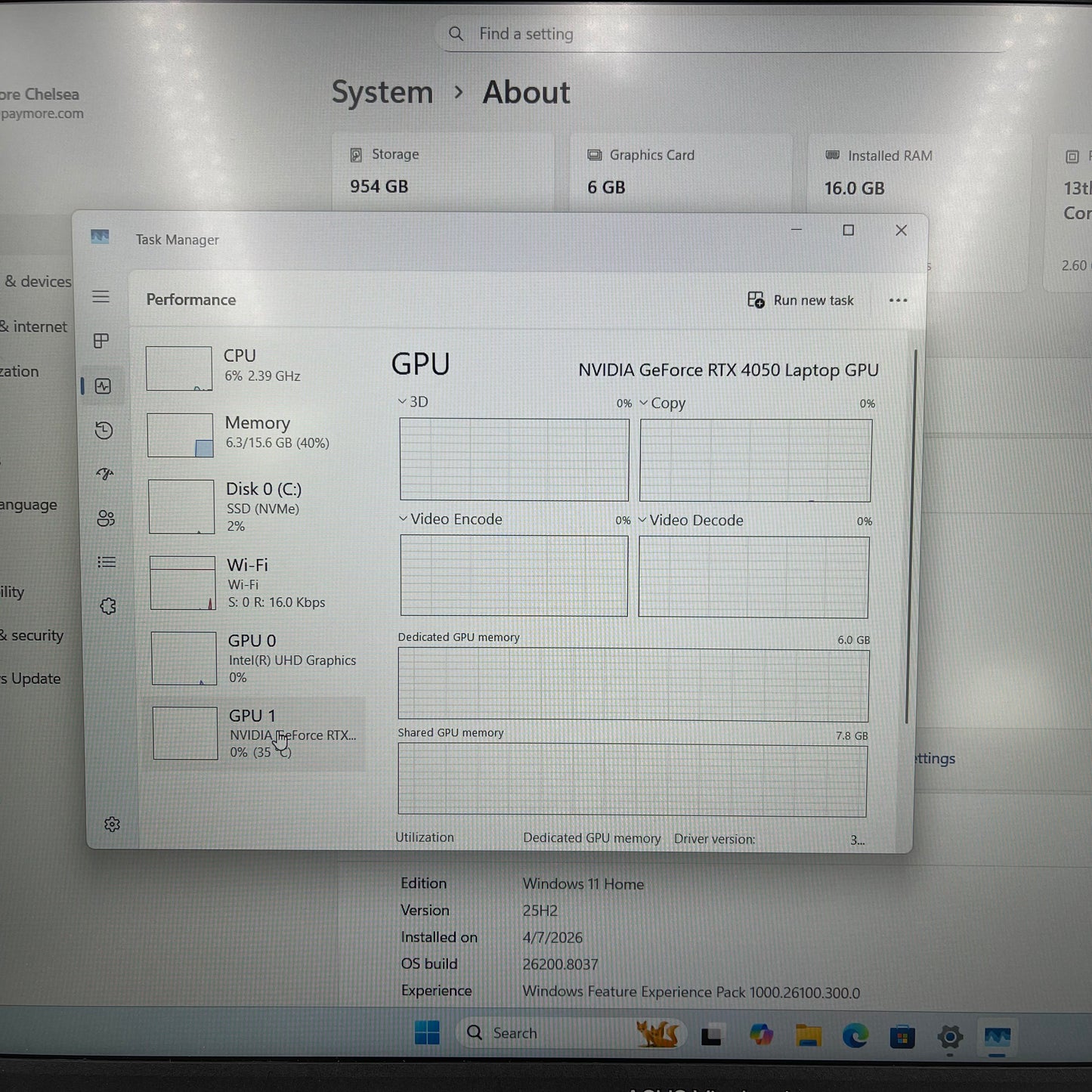Select the Performance monitor icon

click(101, 385)
